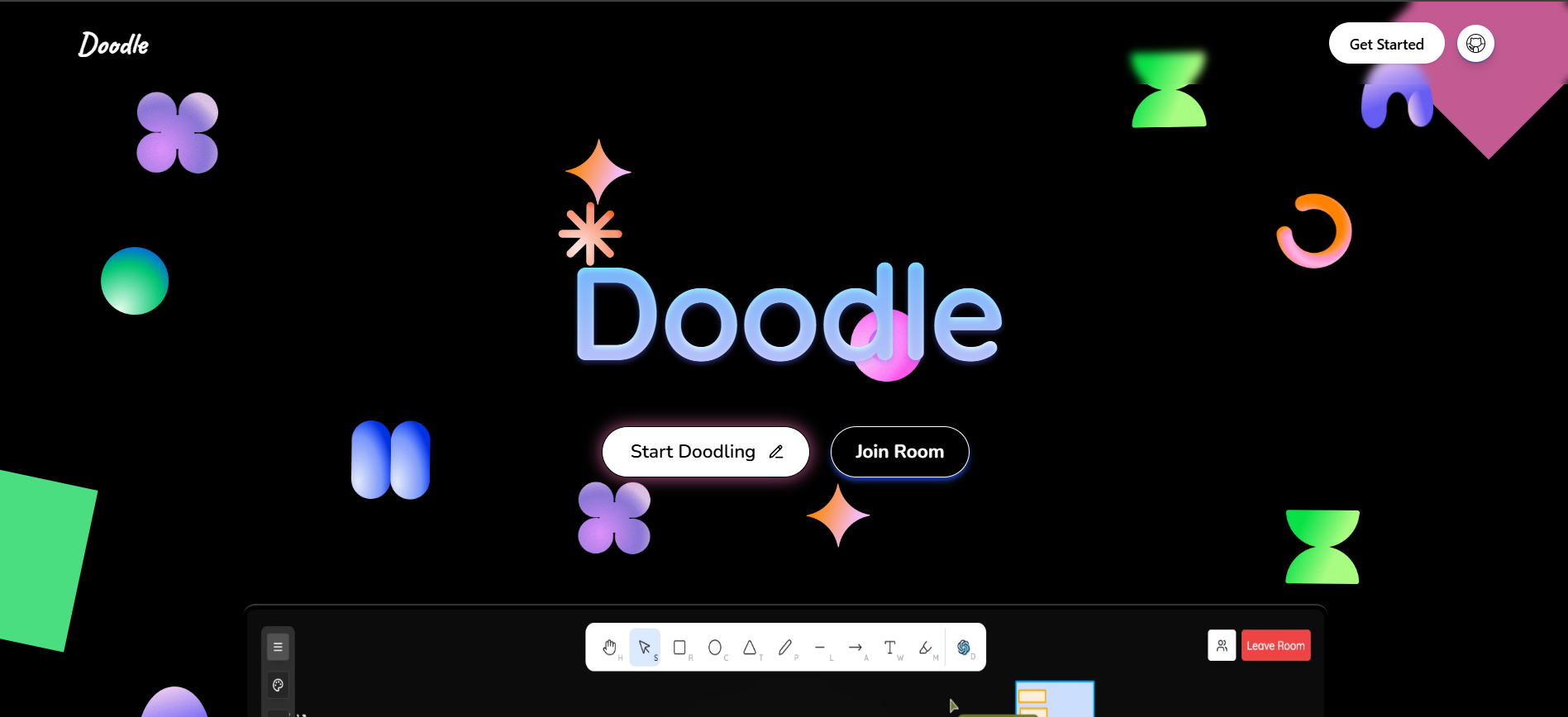Viewport: 1568px width, 717px height.
Task: Click the Doodle logo in the header
Action: [x=113, y=45]
